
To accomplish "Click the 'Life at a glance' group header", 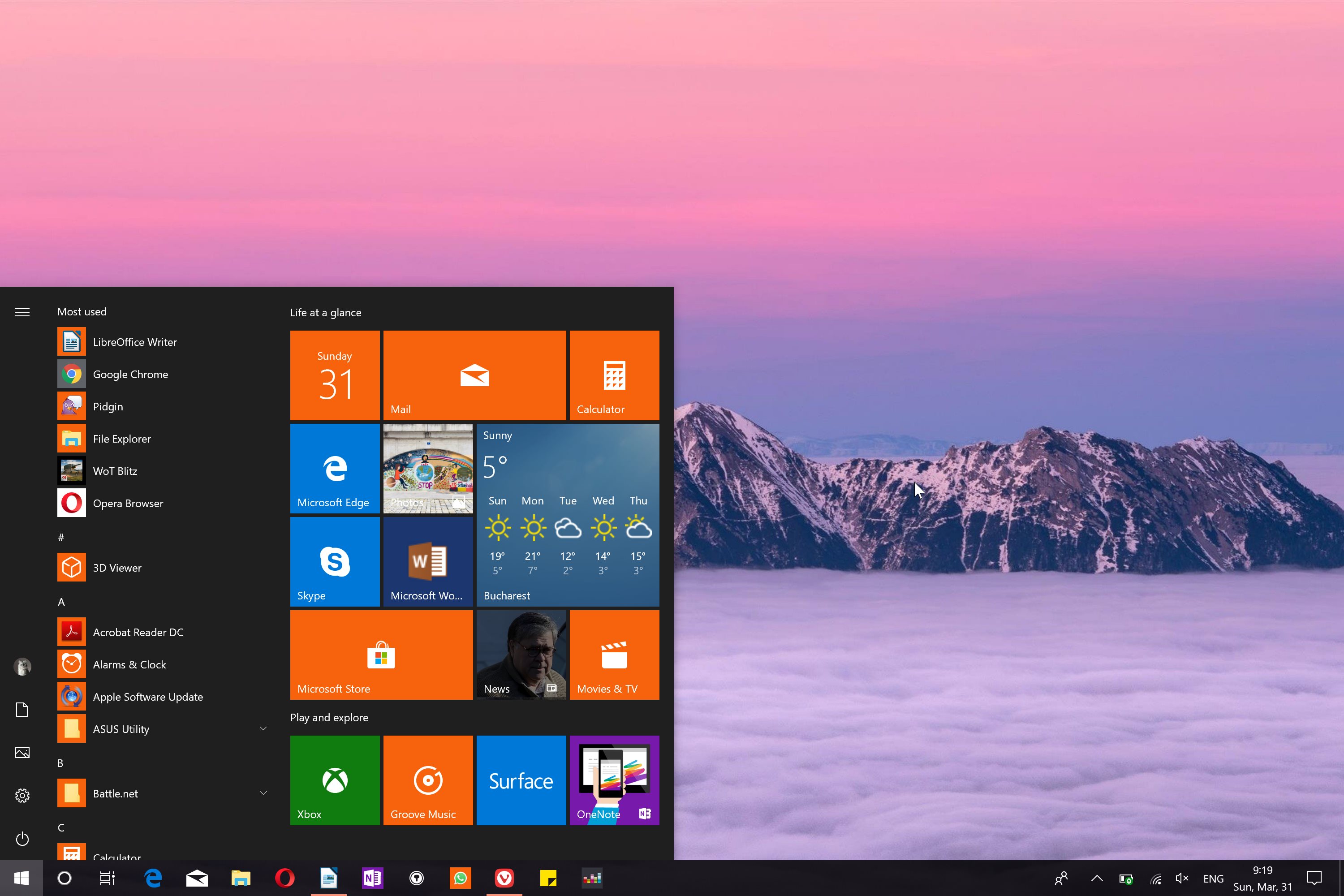I will [x=326, y=313].
